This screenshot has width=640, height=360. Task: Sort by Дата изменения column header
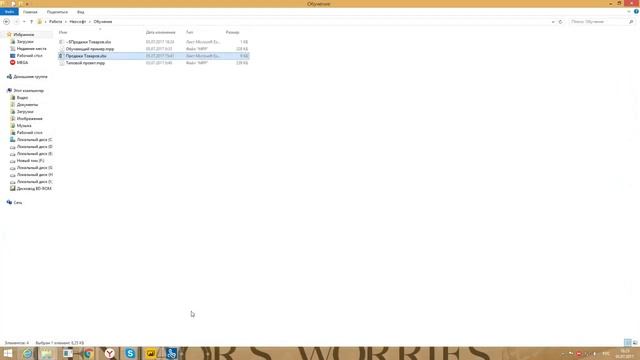point(160,32)
